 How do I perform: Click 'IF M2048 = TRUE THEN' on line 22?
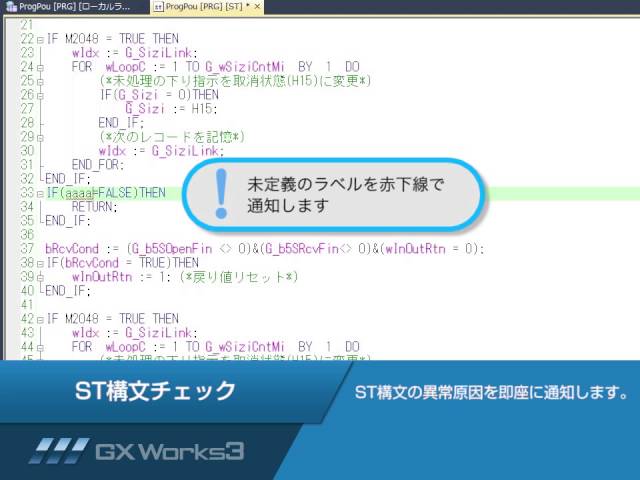click(113, 39)
